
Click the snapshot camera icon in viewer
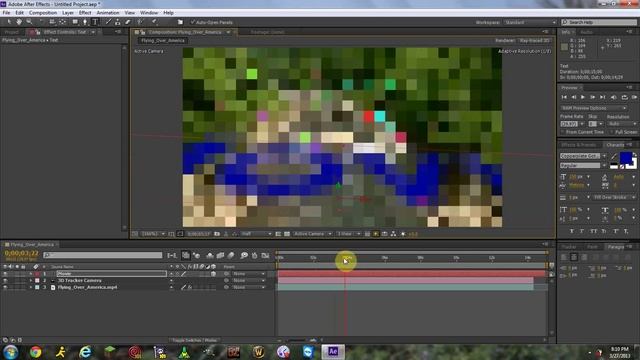click(x=217, y=234)
